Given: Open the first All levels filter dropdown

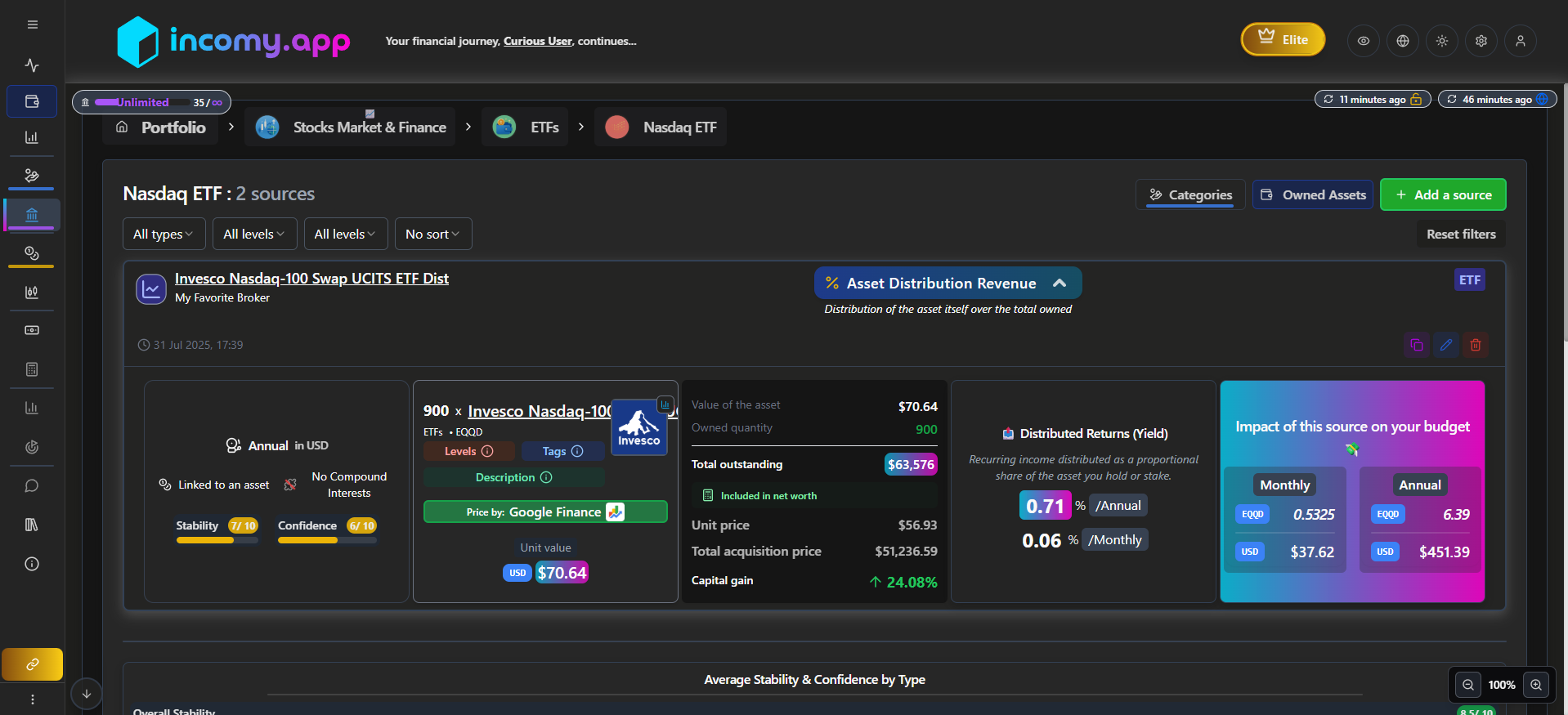Looking at the screenshot, I should point(254,234).
